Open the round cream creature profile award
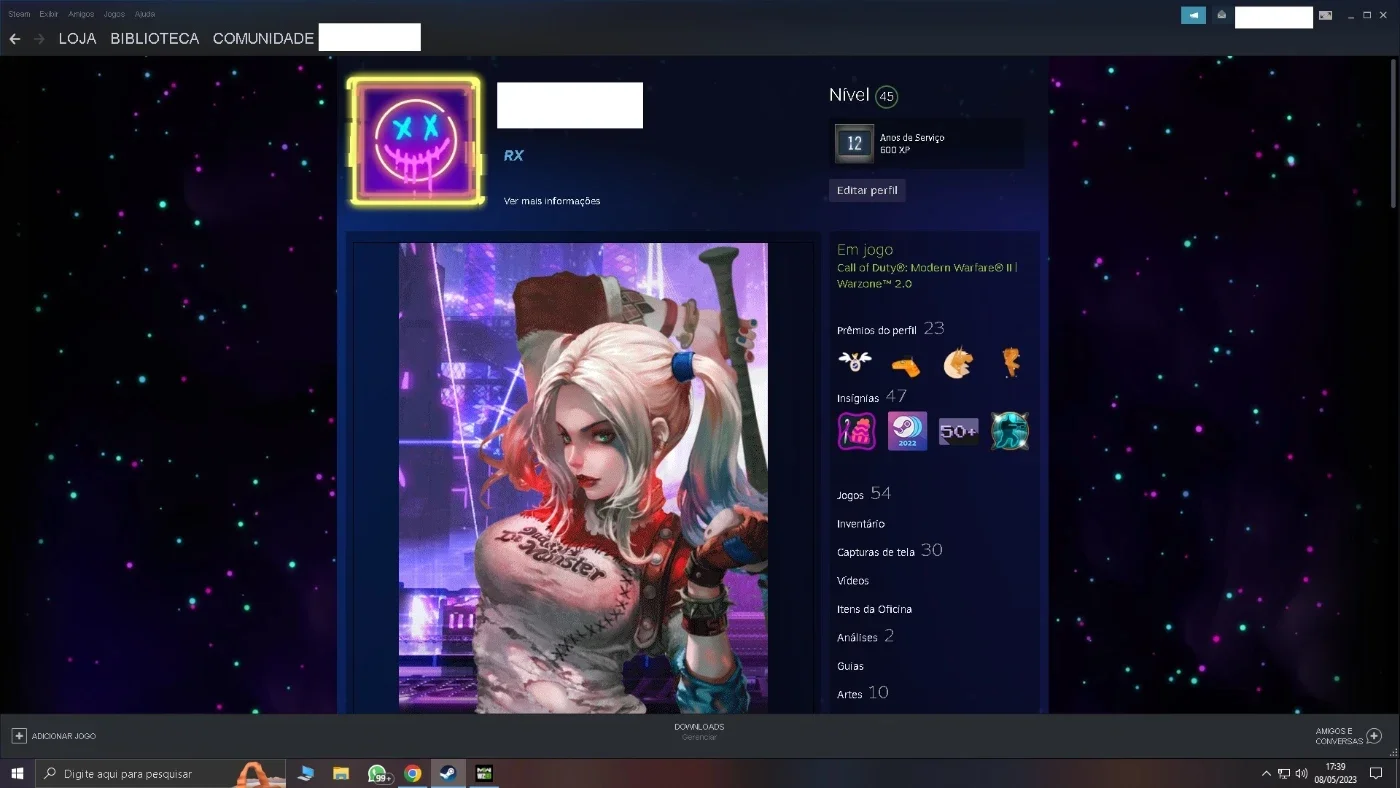Screen dimensions: 1400x788 click(958, 362)
